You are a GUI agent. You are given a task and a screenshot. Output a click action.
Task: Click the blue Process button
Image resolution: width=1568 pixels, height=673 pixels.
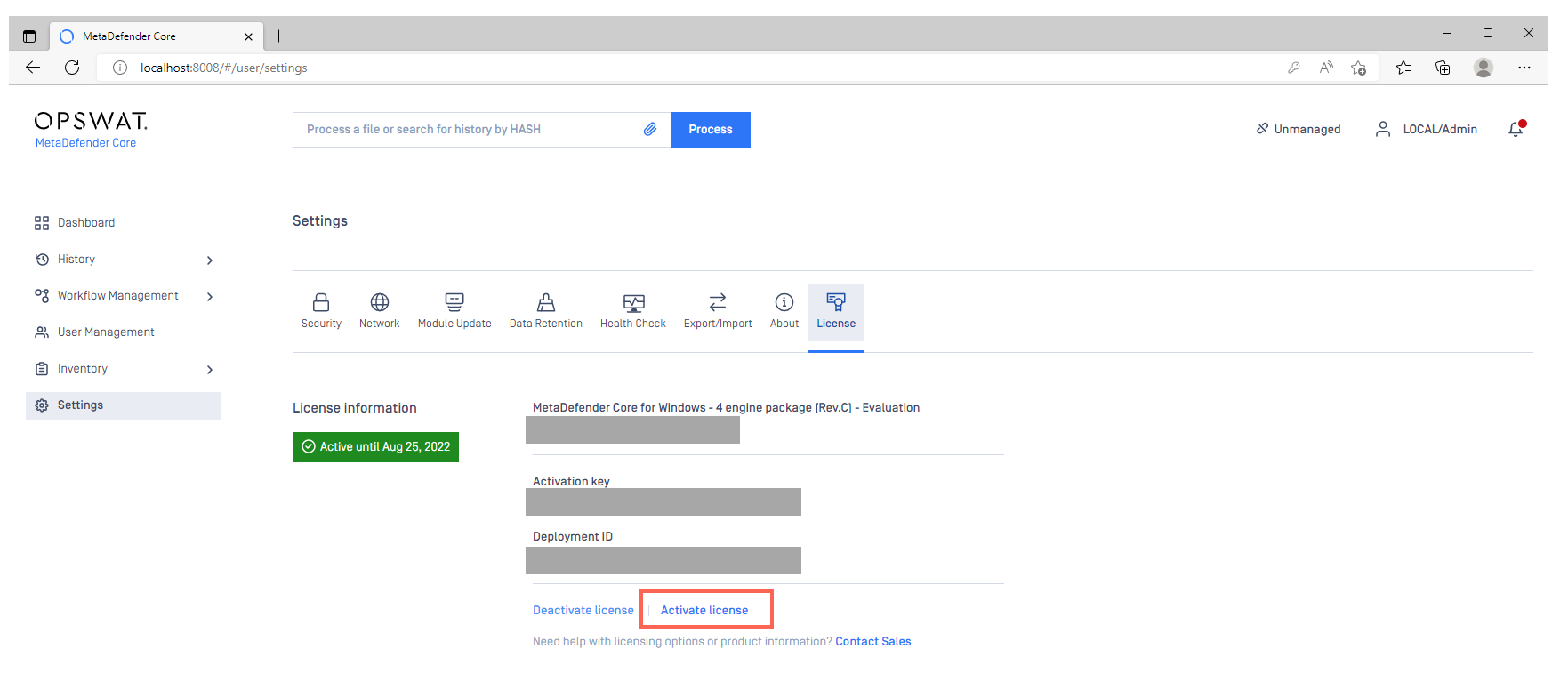point(711,130)
